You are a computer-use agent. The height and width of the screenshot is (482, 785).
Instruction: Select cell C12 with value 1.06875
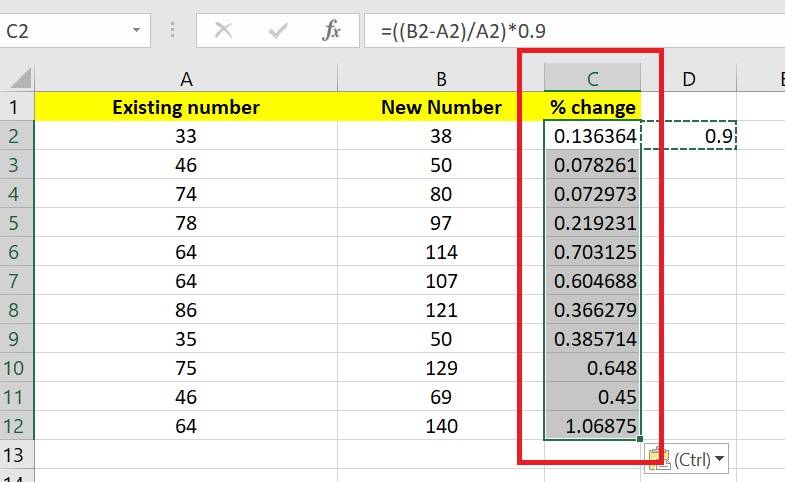click(592, 426)
